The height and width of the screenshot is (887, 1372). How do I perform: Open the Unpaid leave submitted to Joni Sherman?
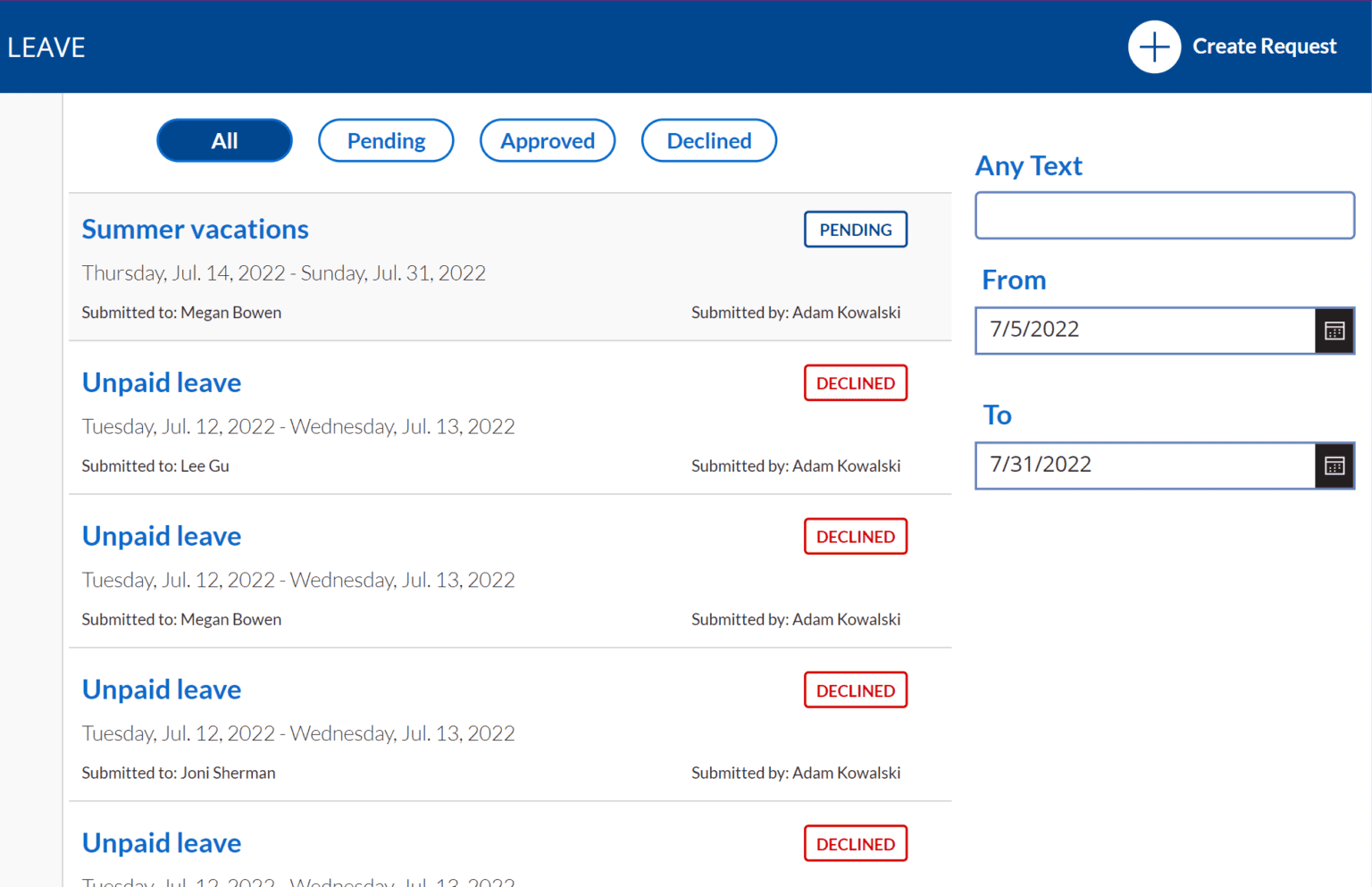161,690
